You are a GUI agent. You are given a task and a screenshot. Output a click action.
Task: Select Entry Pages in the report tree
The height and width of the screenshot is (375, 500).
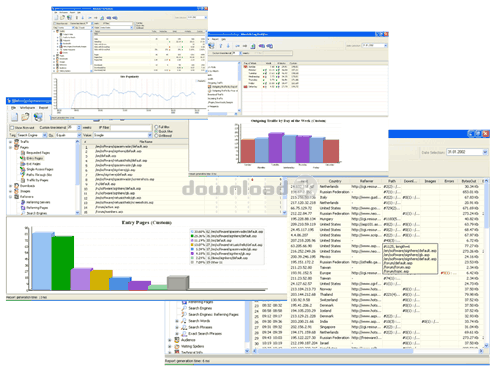point(35,158)
